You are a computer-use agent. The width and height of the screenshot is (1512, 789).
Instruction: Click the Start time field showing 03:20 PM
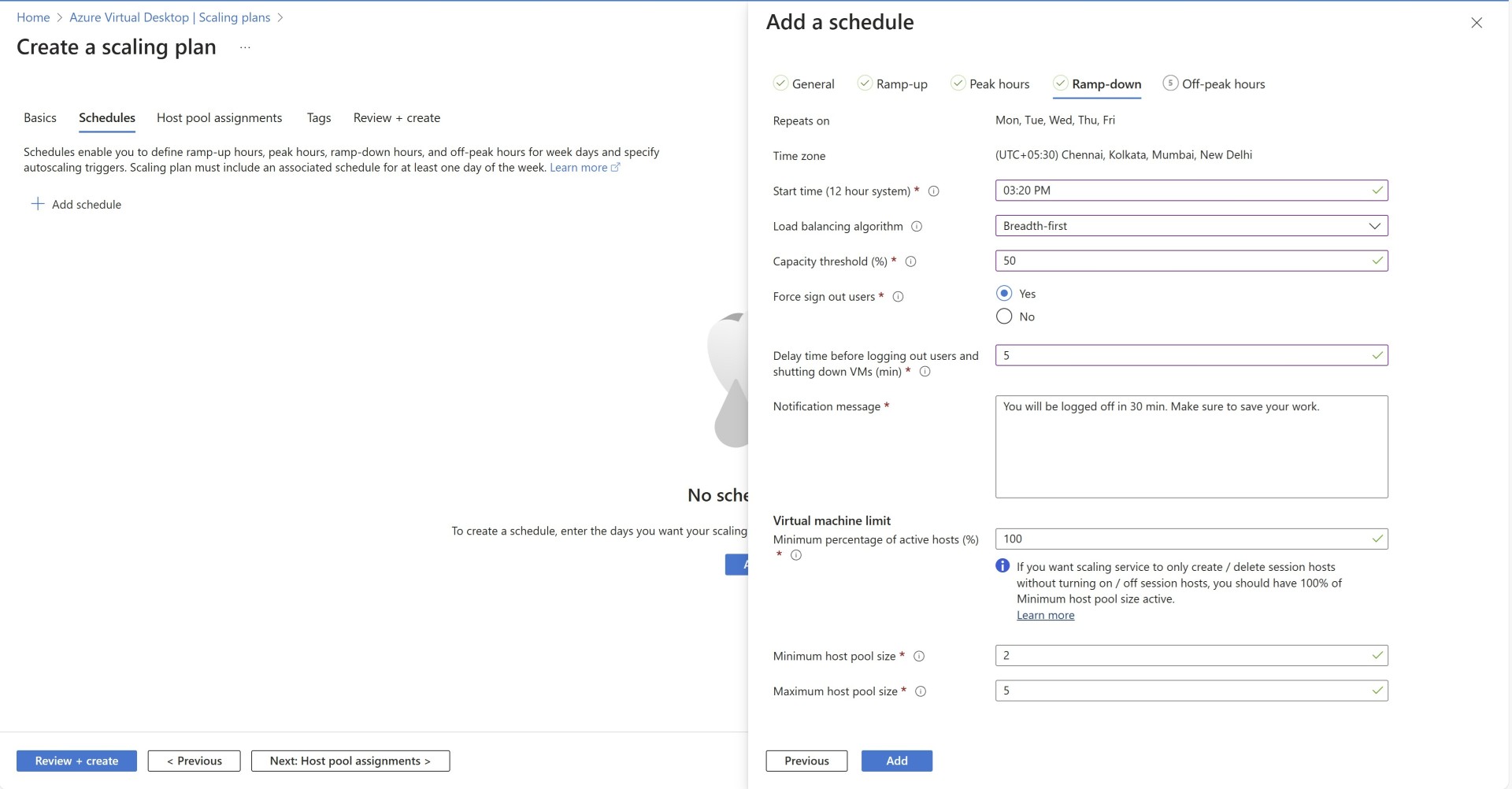click(1191, 191)
